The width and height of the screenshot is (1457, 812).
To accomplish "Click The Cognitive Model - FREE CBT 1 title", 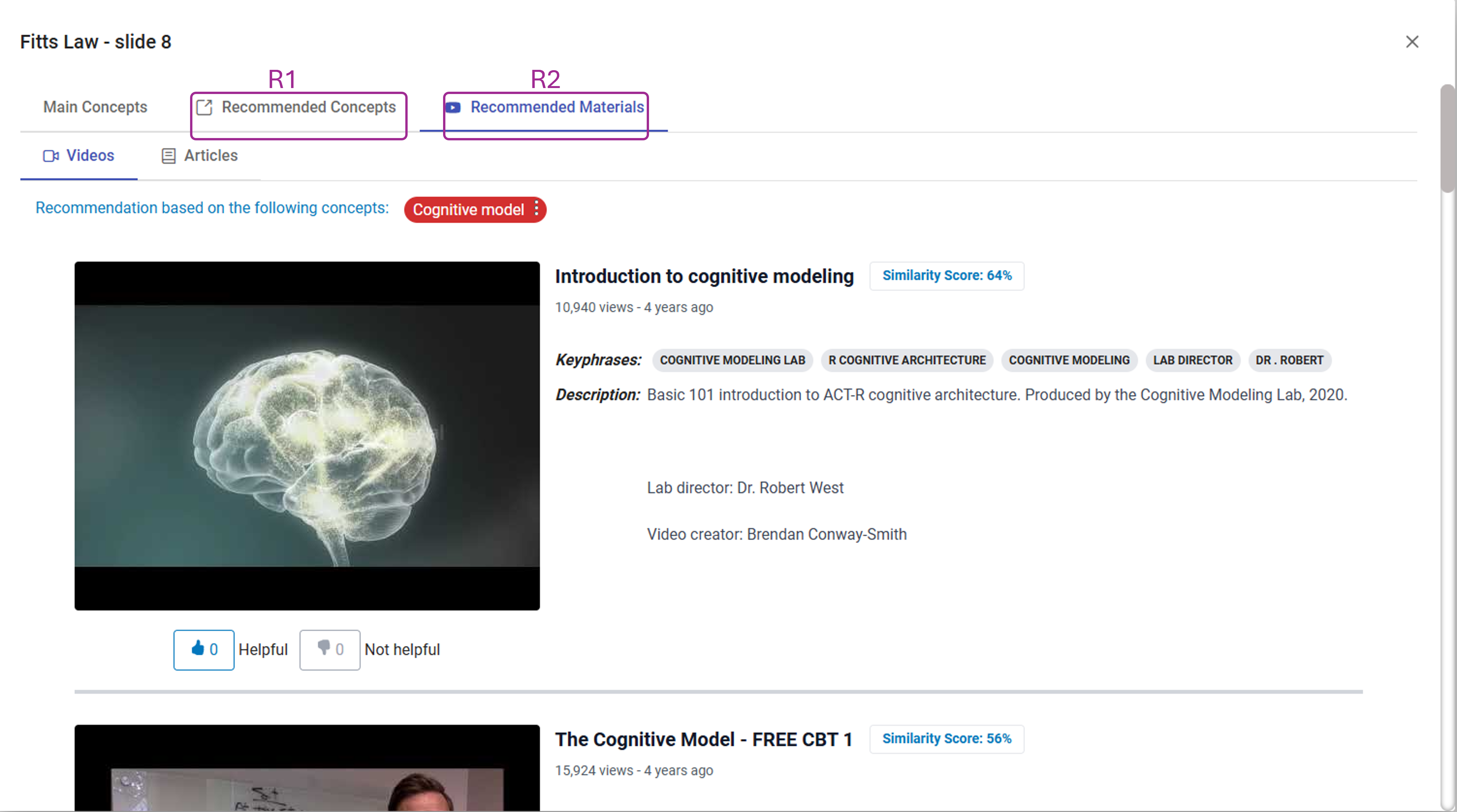I will [x=703, y=739].
